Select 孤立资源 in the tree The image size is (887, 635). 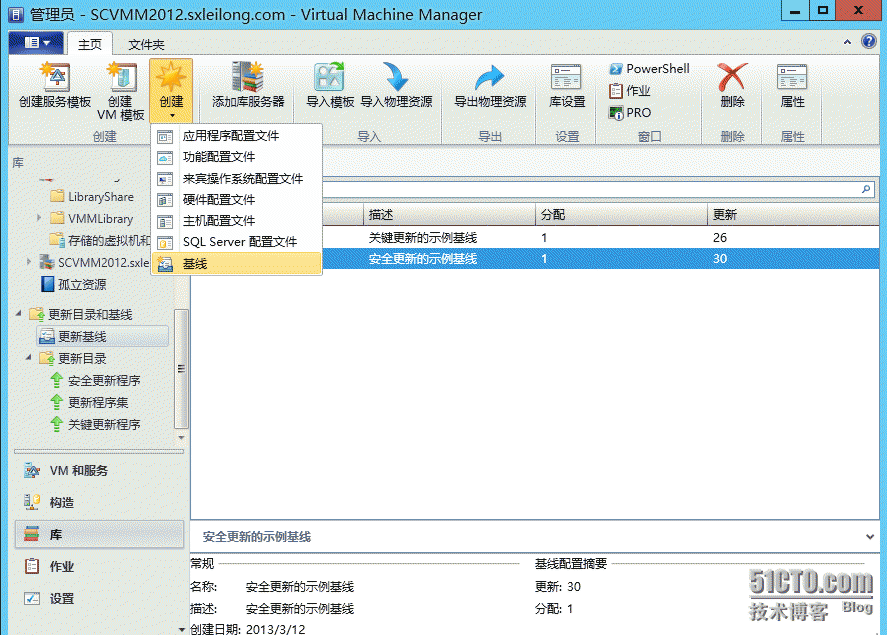coord(73,284)
